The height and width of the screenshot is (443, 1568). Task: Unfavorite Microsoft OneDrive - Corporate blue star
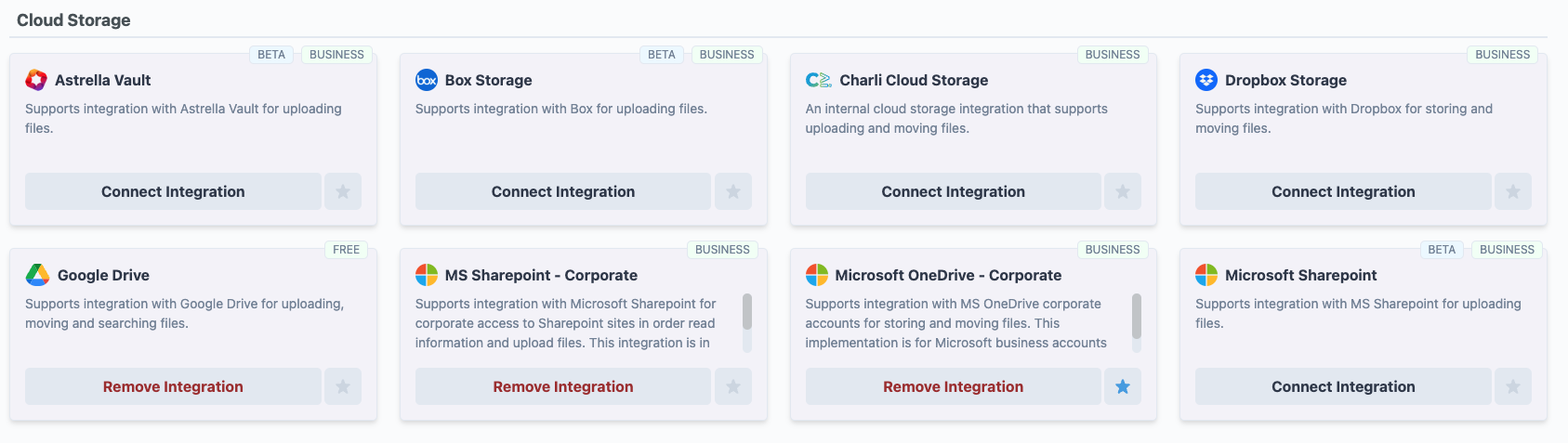pos(1123,386)
